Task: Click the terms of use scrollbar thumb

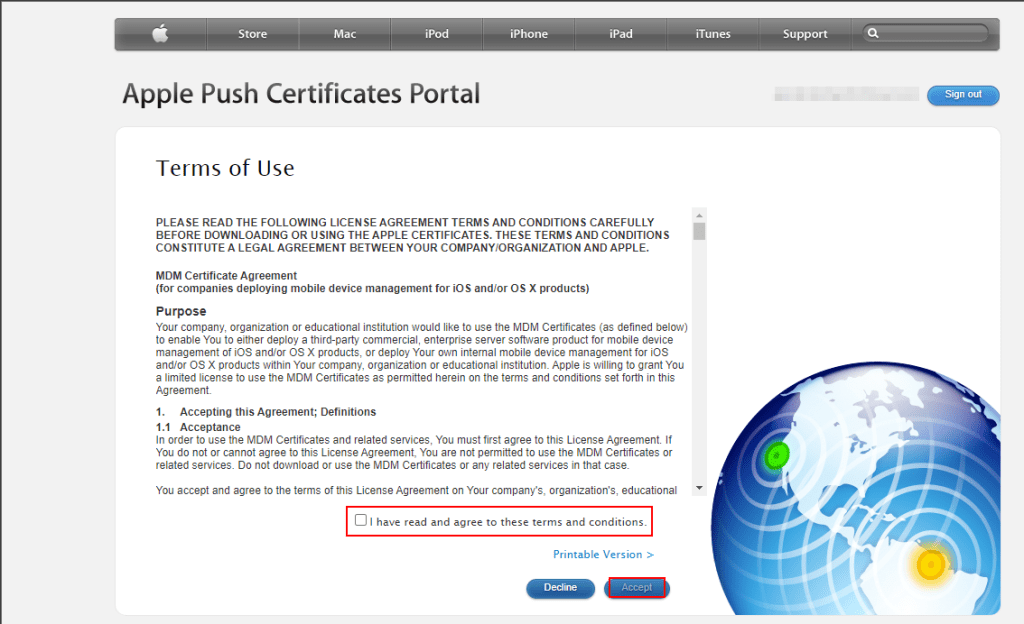Action: pos(699,231)
